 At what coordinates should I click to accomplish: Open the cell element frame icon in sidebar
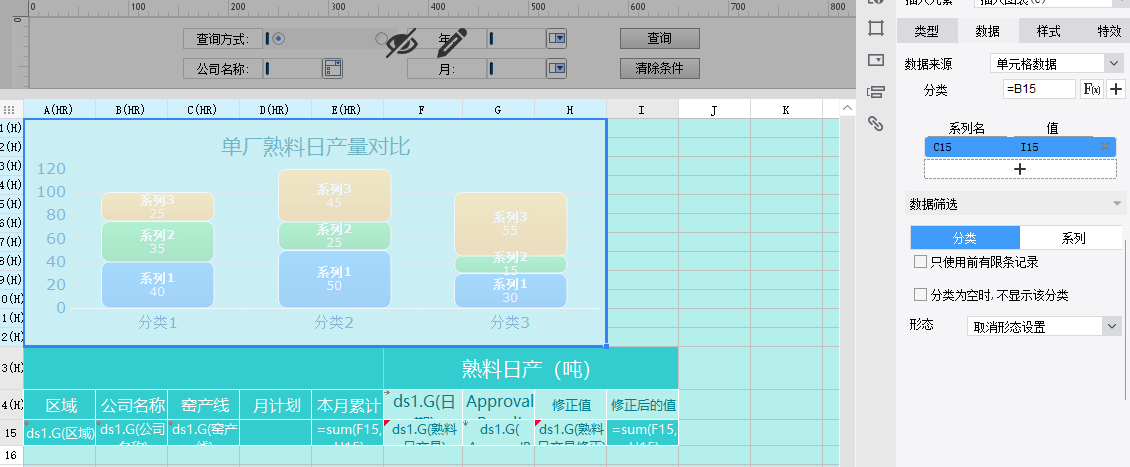click(876, 28)
